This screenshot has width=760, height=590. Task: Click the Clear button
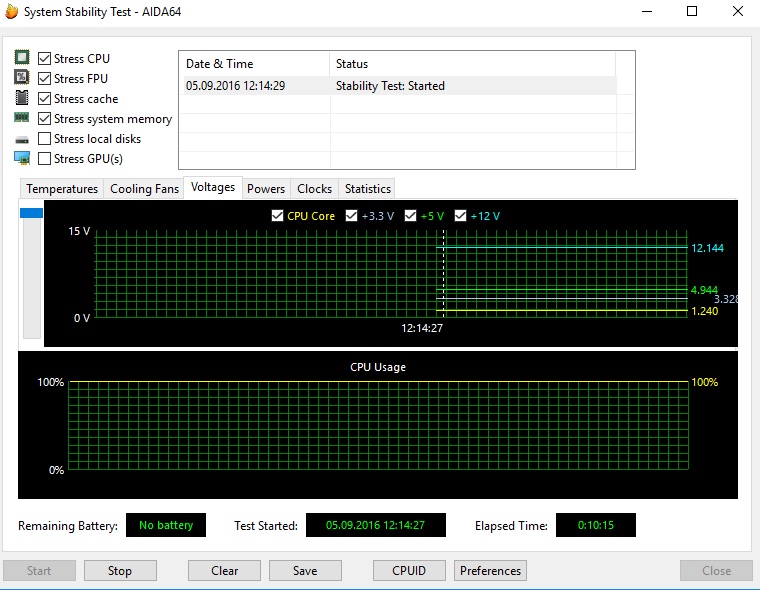tap(224, 571)
